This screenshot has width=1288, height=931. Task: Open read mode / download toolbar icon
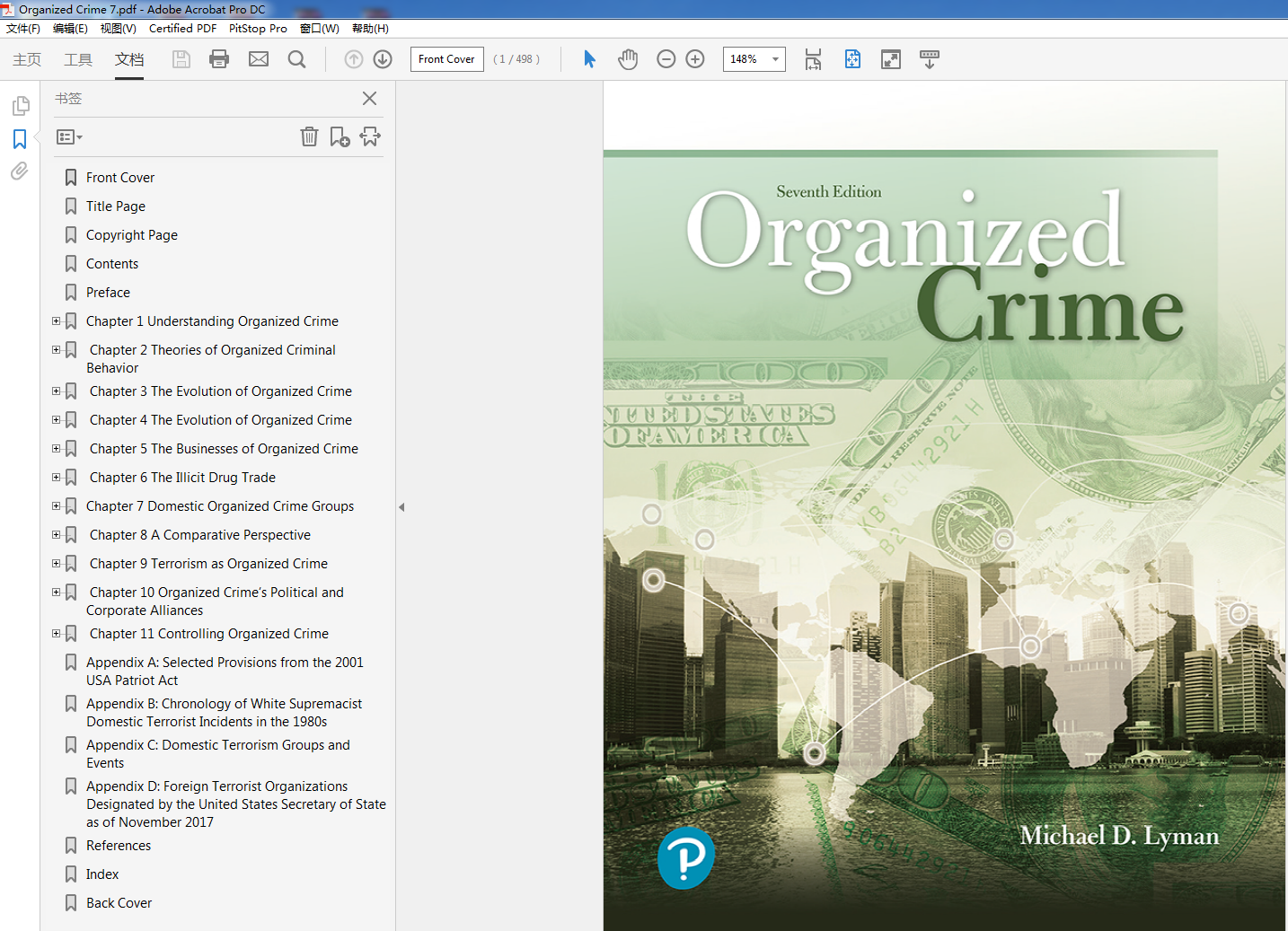point(930,59)
